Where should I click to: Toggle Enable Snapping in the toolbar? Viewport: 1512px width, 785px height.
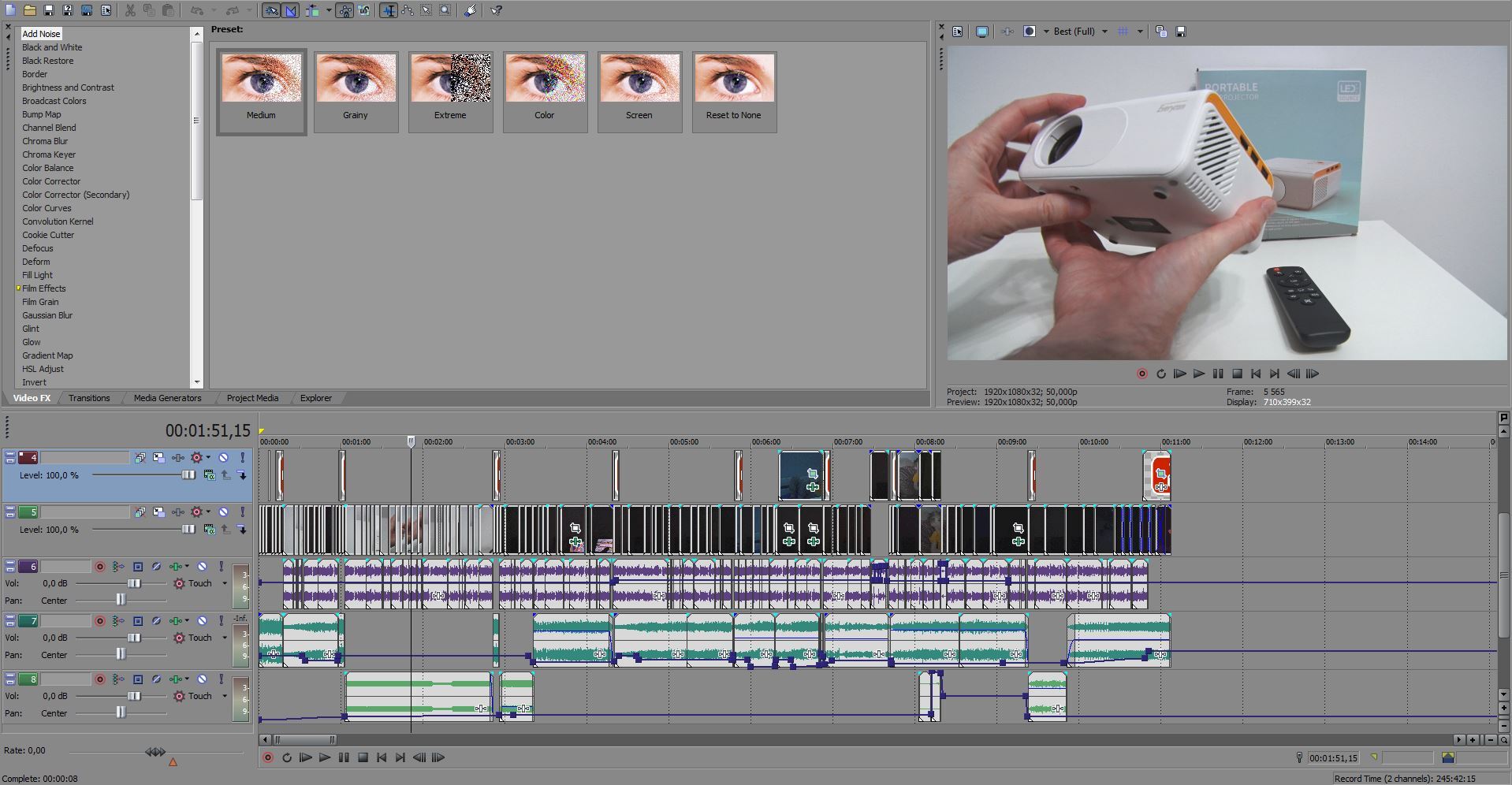(271, 10)
